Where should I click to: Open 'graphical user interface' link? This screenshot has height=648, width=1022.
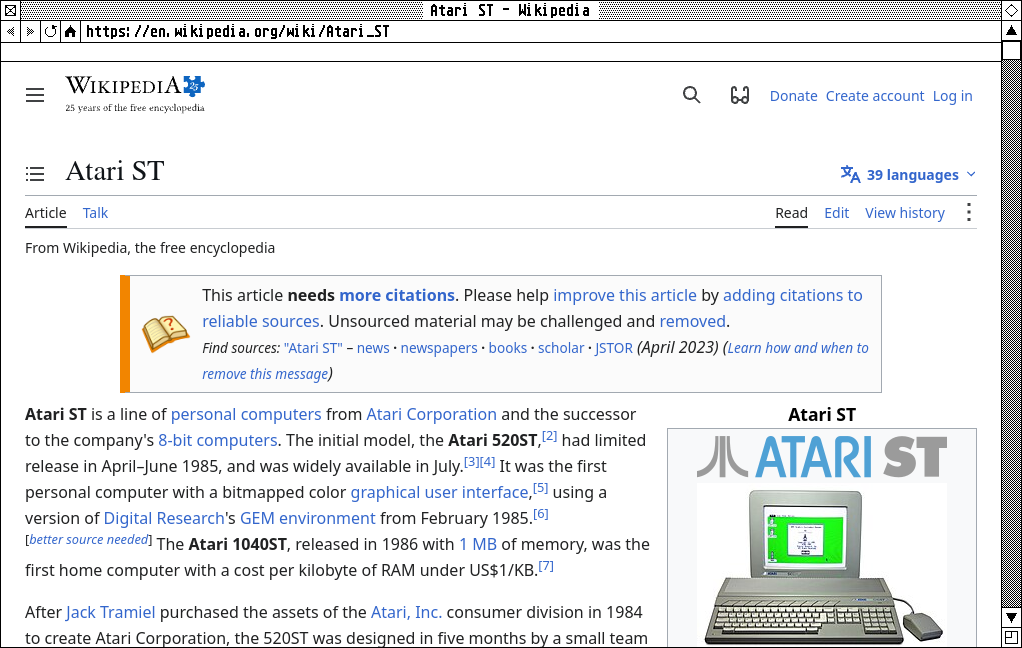[439, 492]
